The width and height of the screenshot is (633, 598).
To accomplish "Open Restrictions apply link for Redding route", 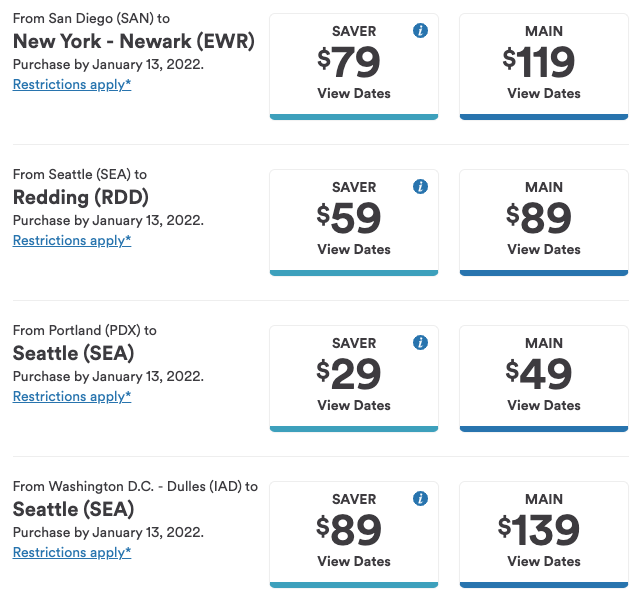I will point(72,240).
